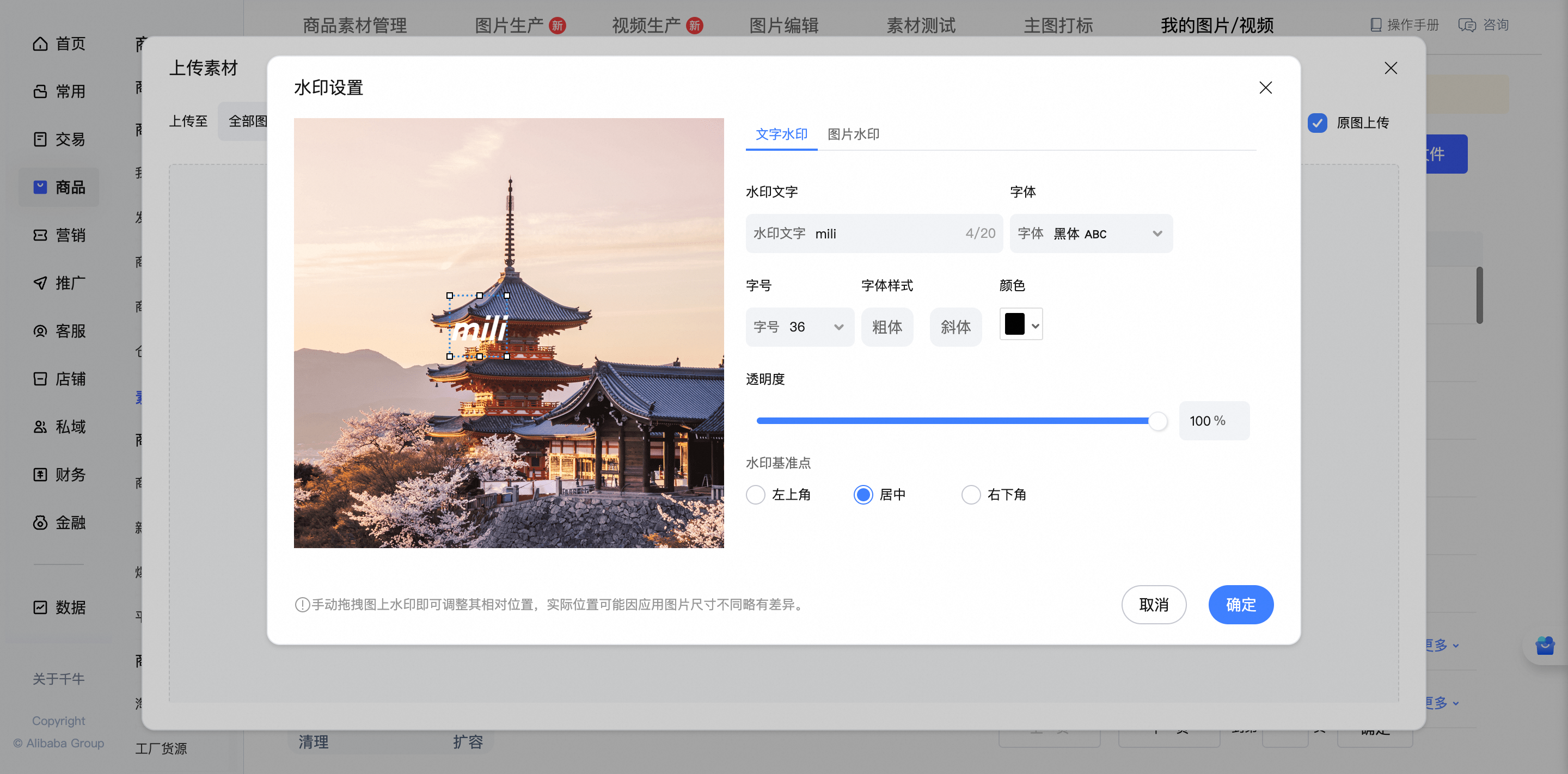The height and width of the screenshot is (774, 1568).
Task: Select the 商品 sidebar item
Action: [x=58, y=187]
